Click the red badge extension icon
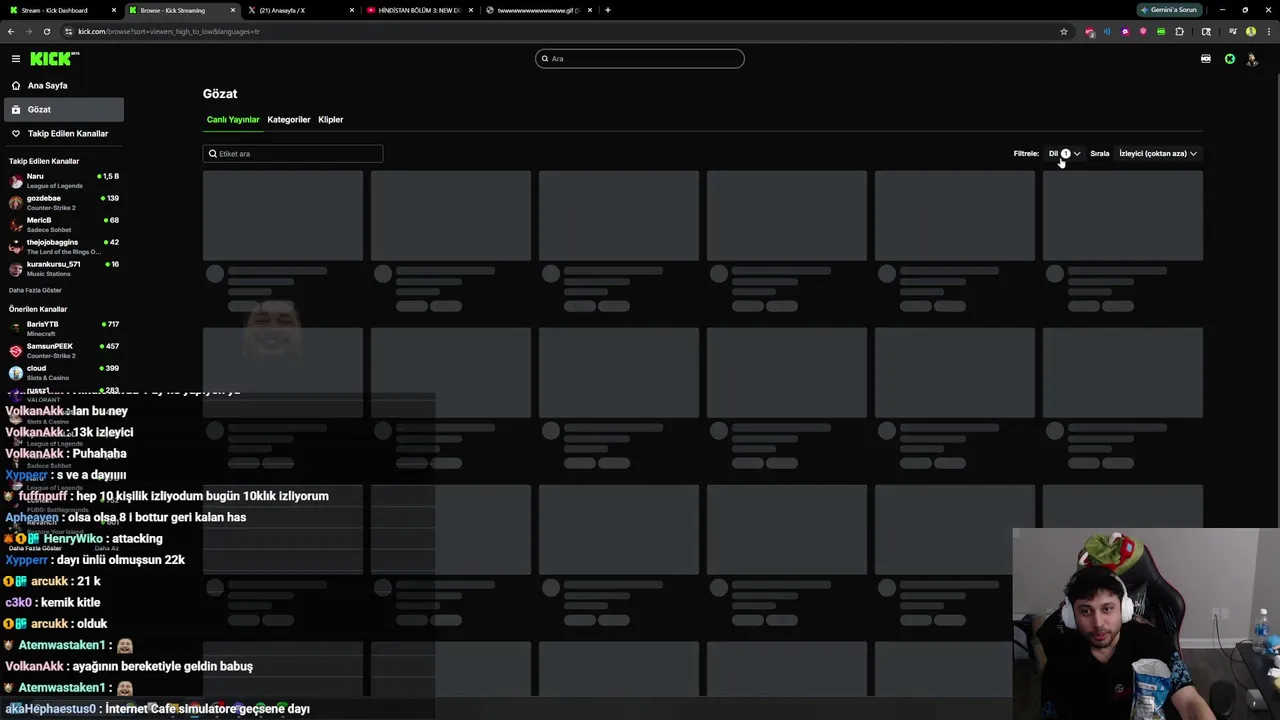 pyautogui.click(x=1089, y=31)
